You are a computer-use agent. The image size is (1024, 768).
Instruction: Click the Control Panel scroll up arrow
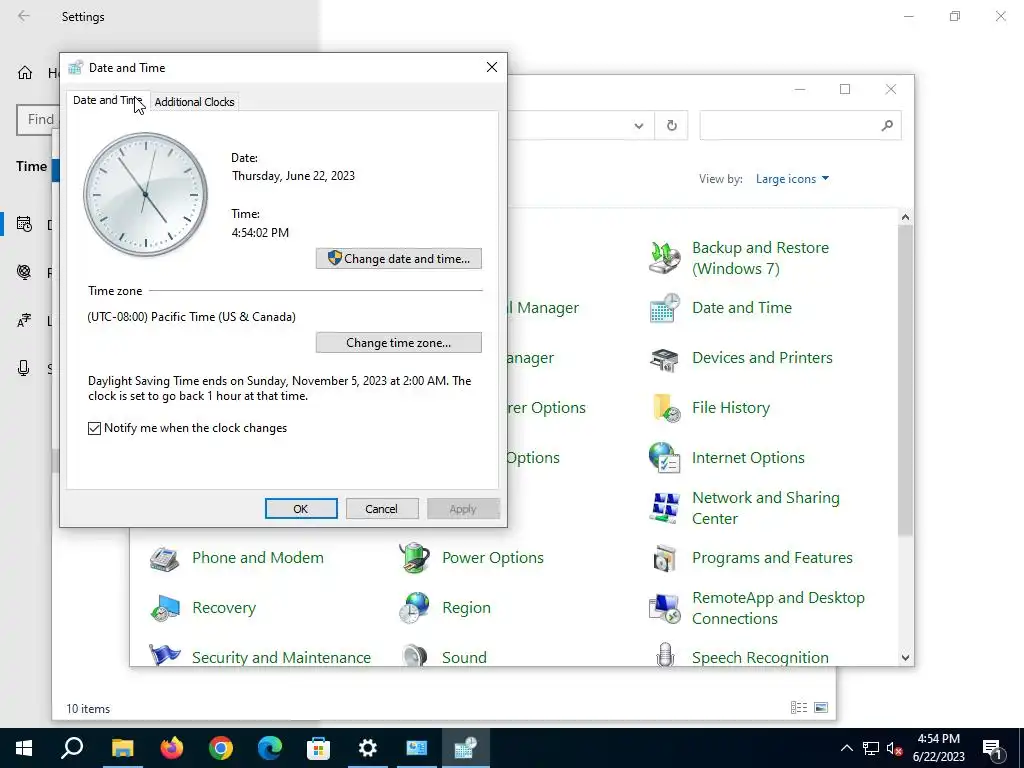pos(905,217)
